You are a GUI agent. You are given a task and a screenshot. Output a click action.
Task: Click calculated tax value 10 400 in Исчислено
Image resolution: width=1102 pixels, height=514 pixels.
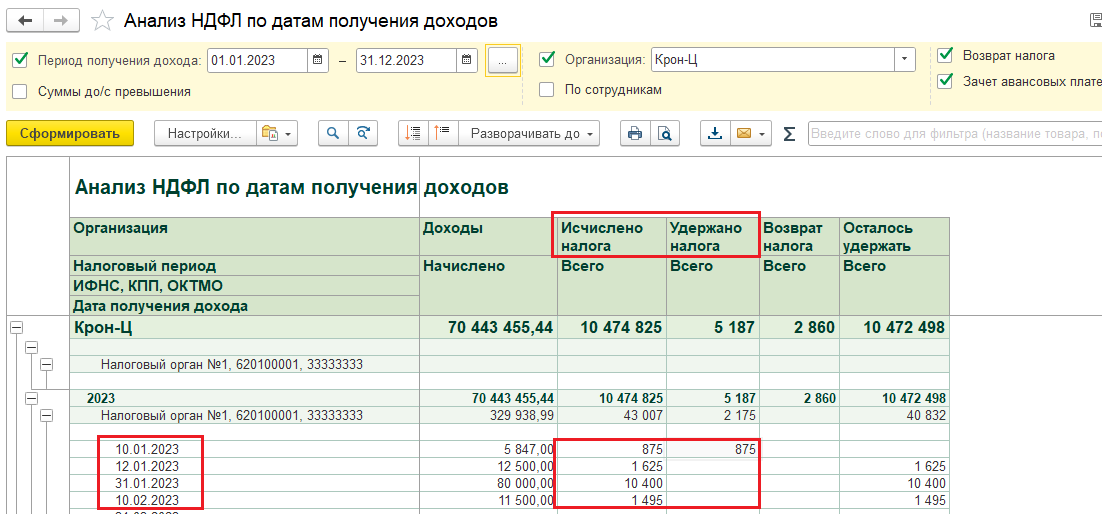point(641,483)
